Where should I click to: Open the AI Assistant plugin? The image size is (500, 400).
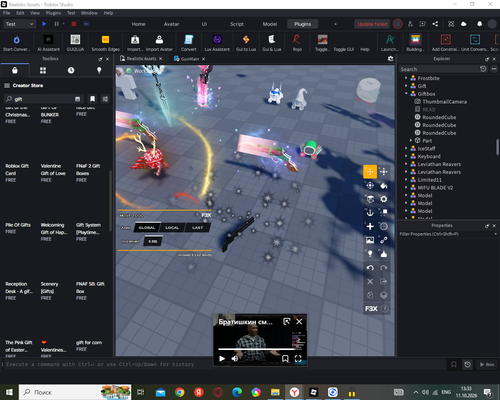(x=48, y=43)
